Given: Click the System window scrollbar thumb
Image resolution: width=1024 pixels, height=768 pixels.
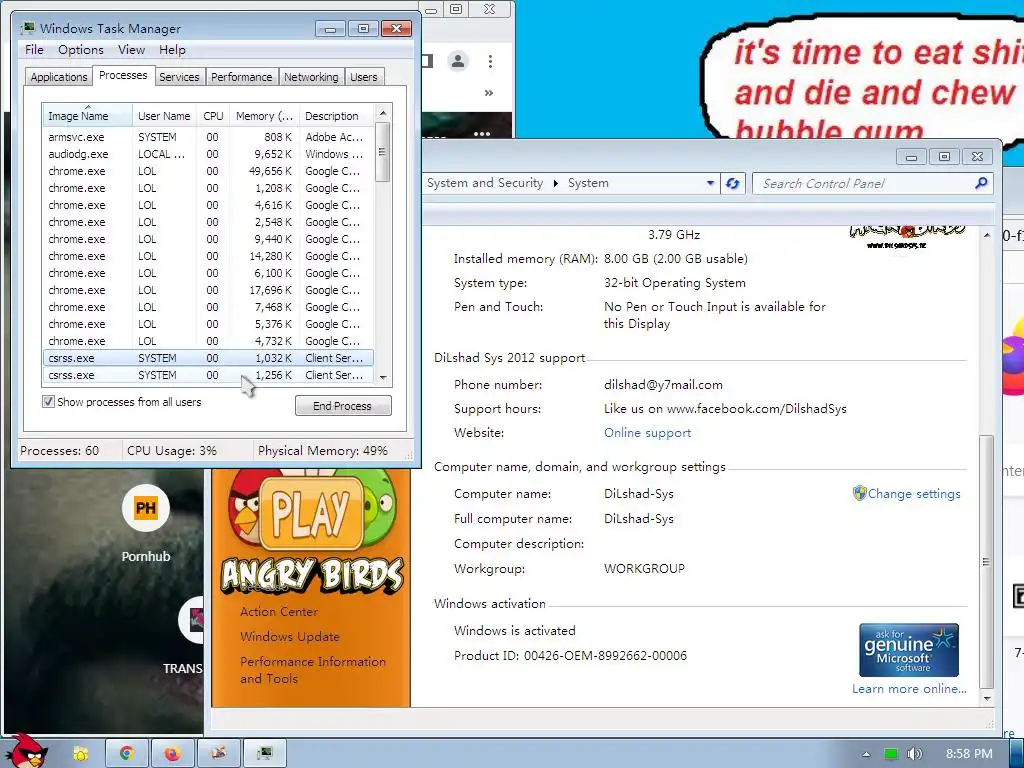Looking at the screenshot, I should point(986,562).
